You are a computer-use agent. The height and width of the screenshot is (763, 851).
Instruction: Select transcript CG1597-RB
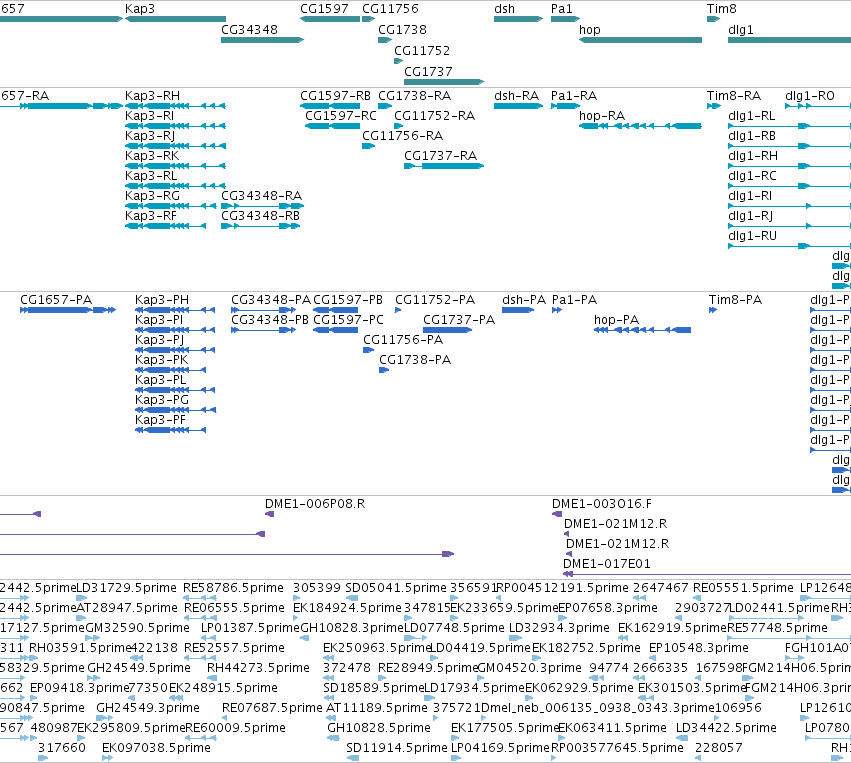(x=330, y=106)
